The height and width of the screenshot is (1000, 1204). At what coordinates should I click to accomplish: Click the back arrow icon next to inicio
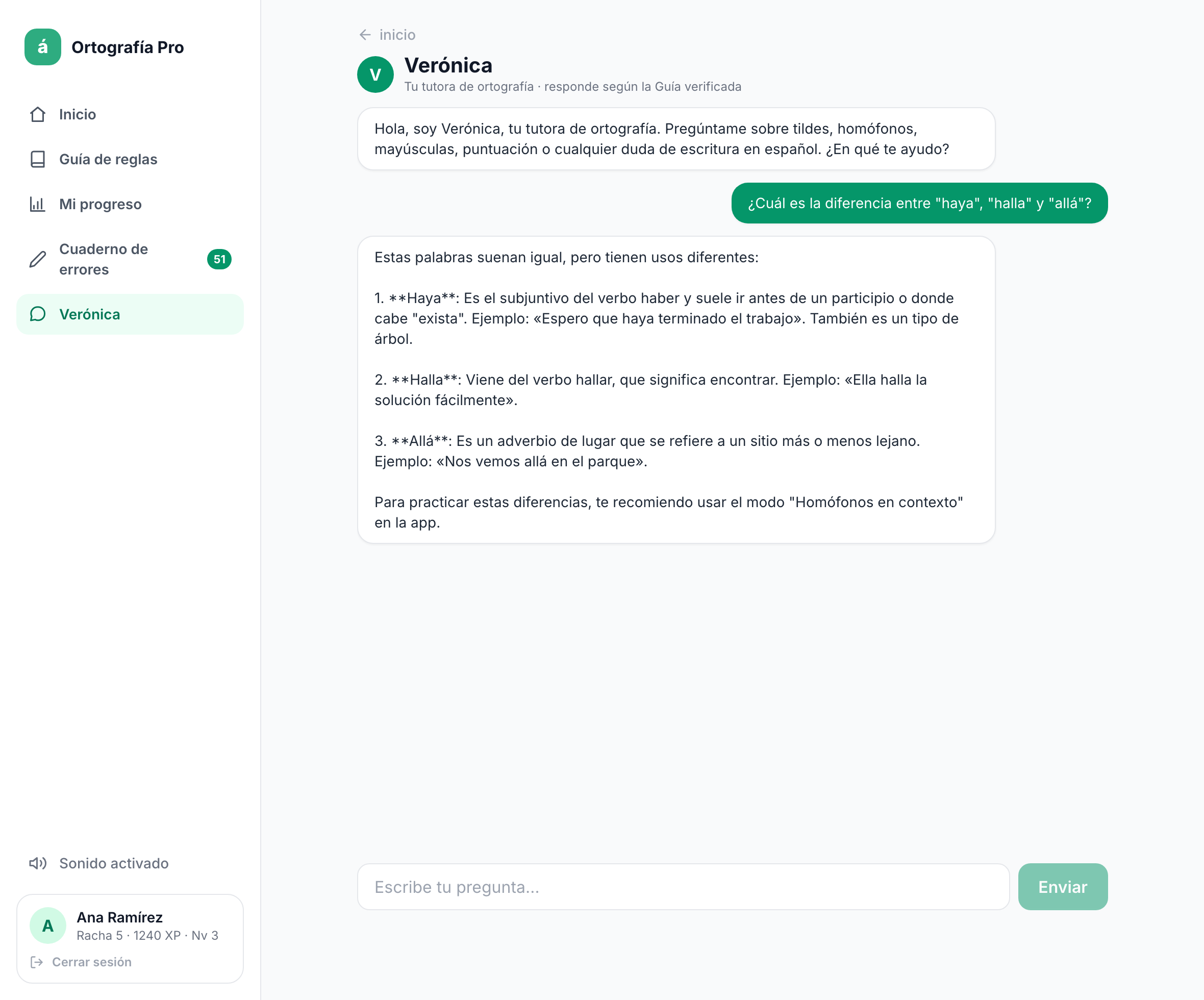(365, 35)
